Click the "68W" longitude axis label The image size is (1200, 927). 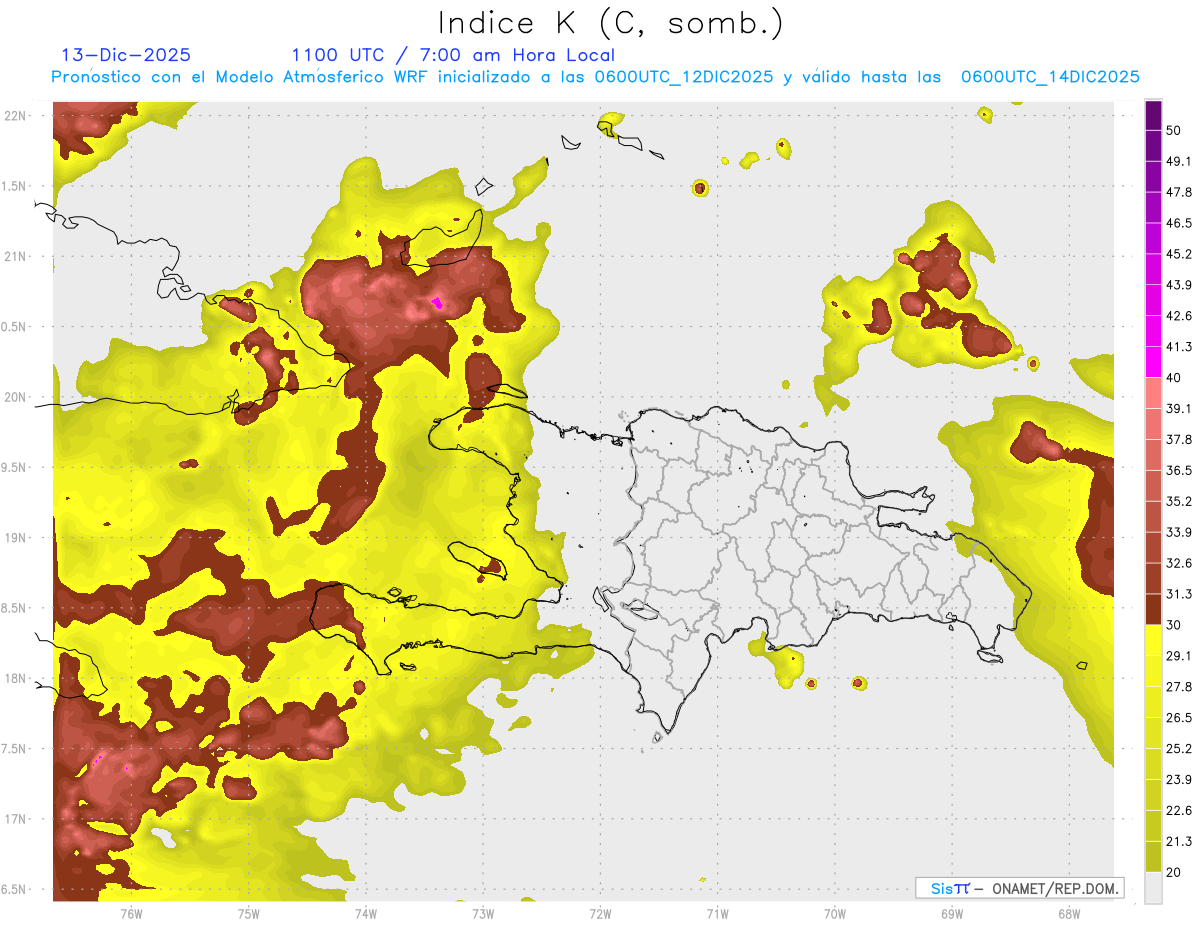[1068, 914]
